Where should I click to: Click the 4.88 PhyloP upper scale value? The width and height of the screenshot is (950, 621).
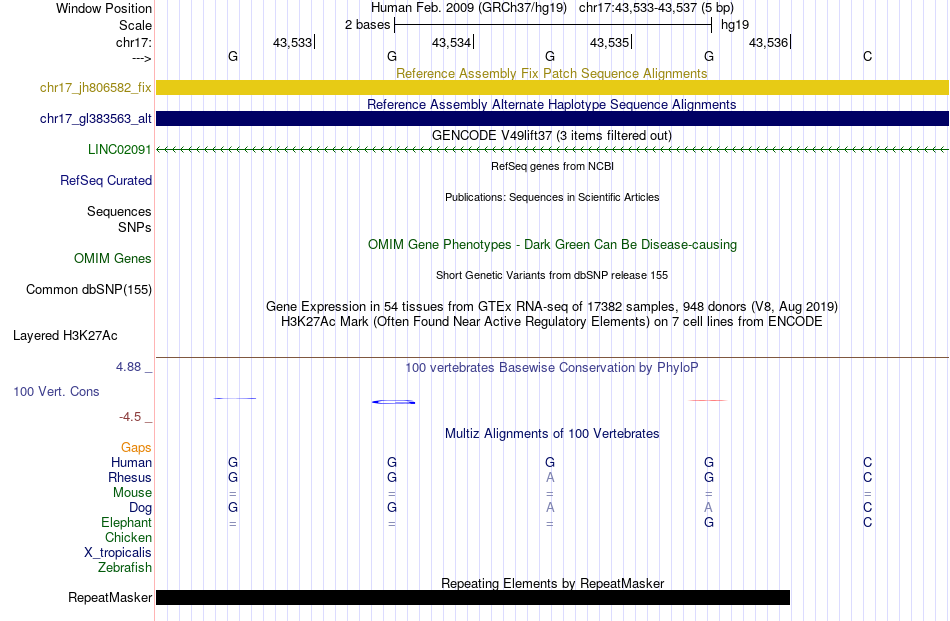pyautogui.click(x=128, y=367)
